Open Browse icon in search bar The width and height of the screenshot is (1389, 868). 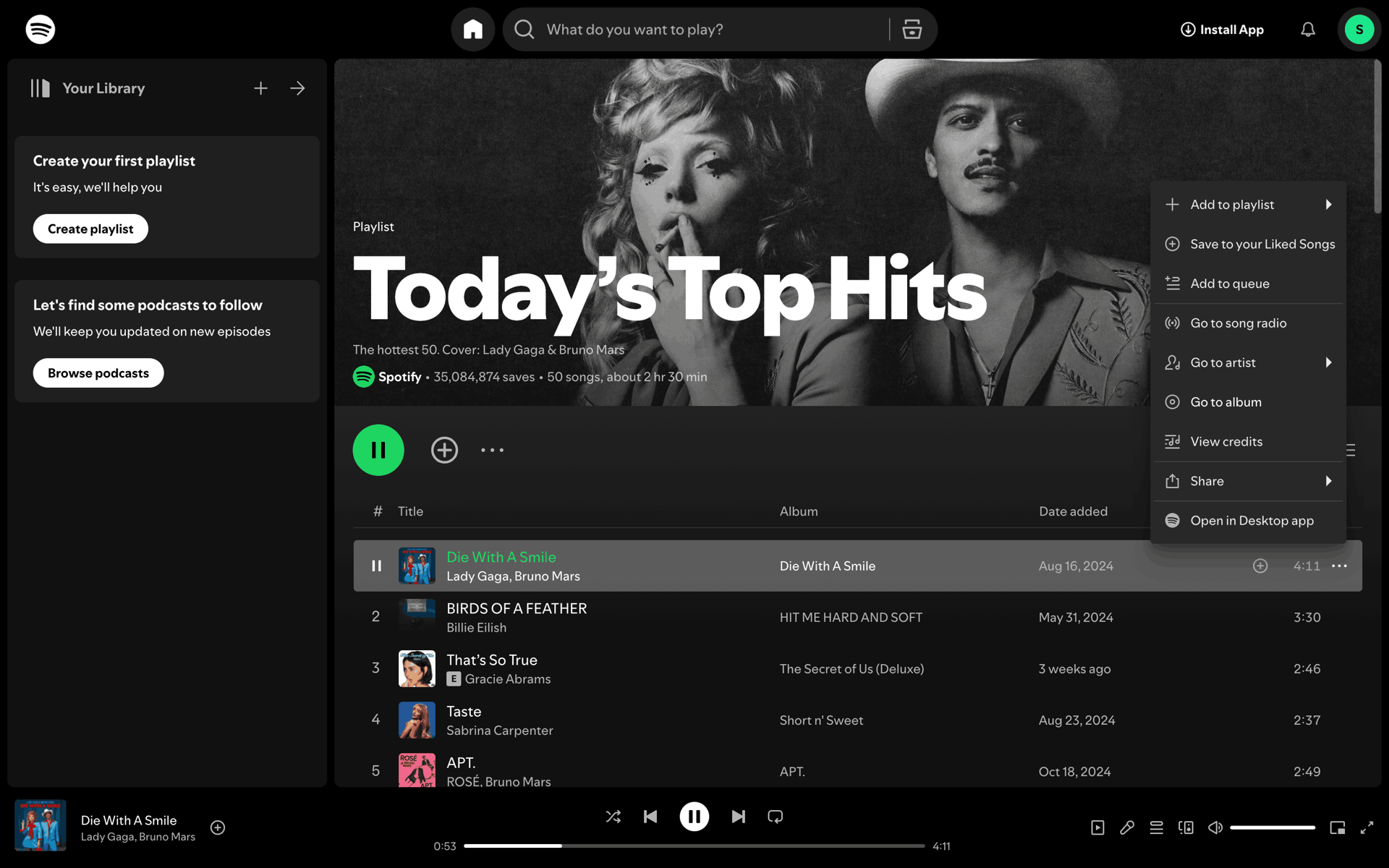pyautogui.click(x=912, y=30)
